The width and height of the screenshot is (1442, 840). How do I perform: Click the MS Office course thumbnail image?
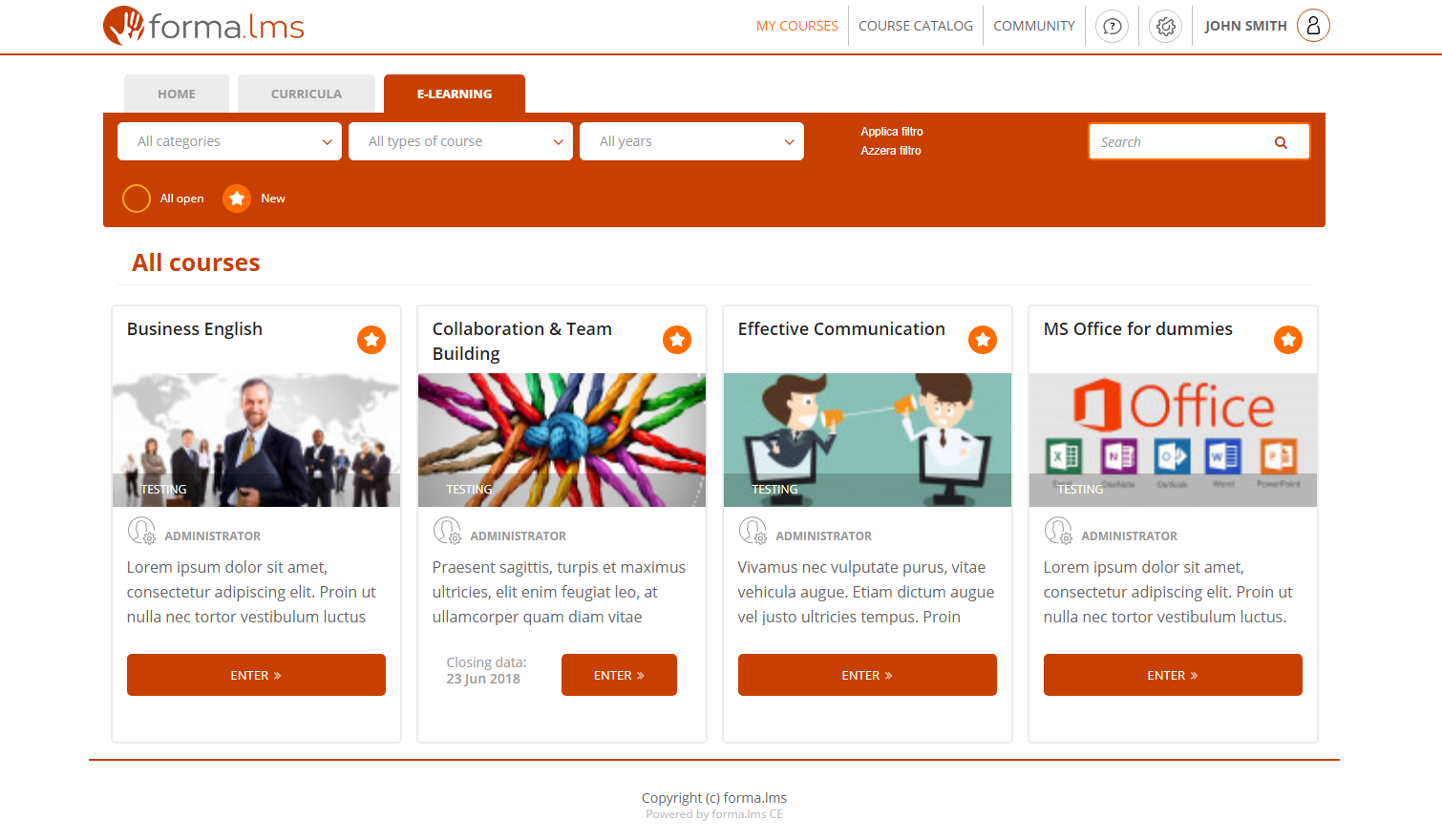click(x=1173, y=439)
